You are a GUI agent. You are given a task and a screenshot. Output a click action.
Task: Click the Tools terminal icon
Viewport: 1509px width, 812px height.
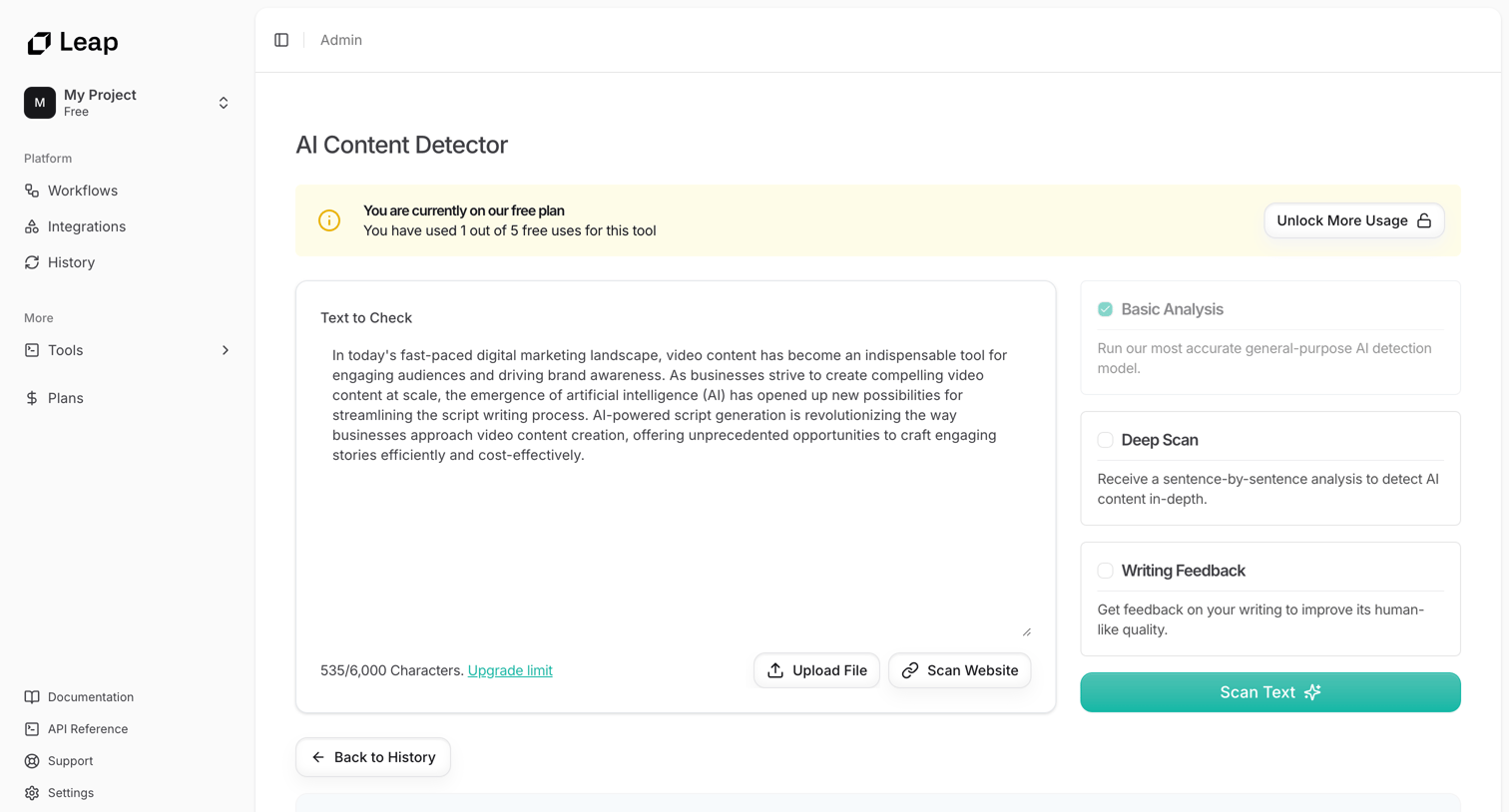[32, 350]
